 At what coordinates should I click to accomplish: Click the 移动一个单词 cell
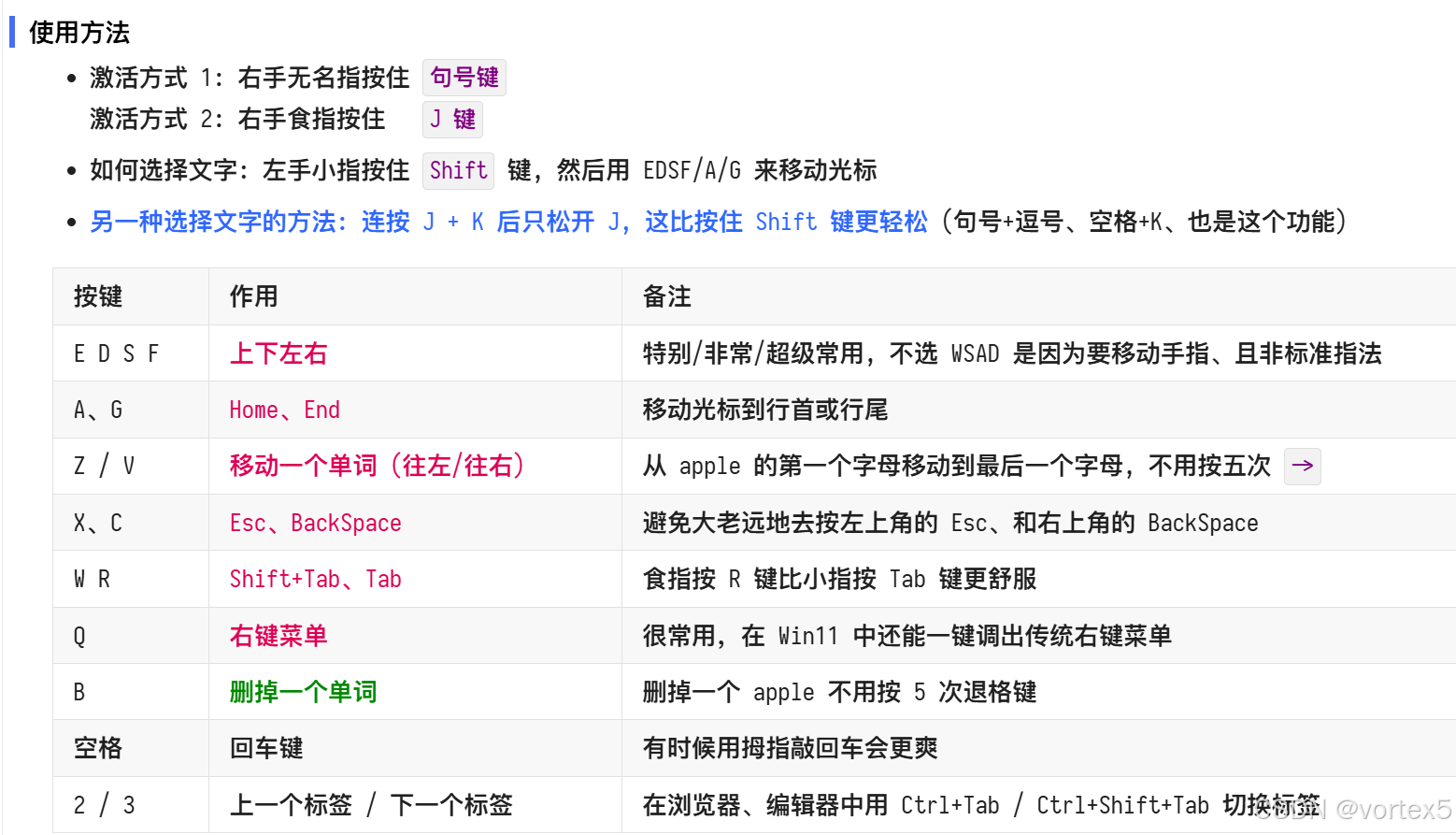pos(415,466)
